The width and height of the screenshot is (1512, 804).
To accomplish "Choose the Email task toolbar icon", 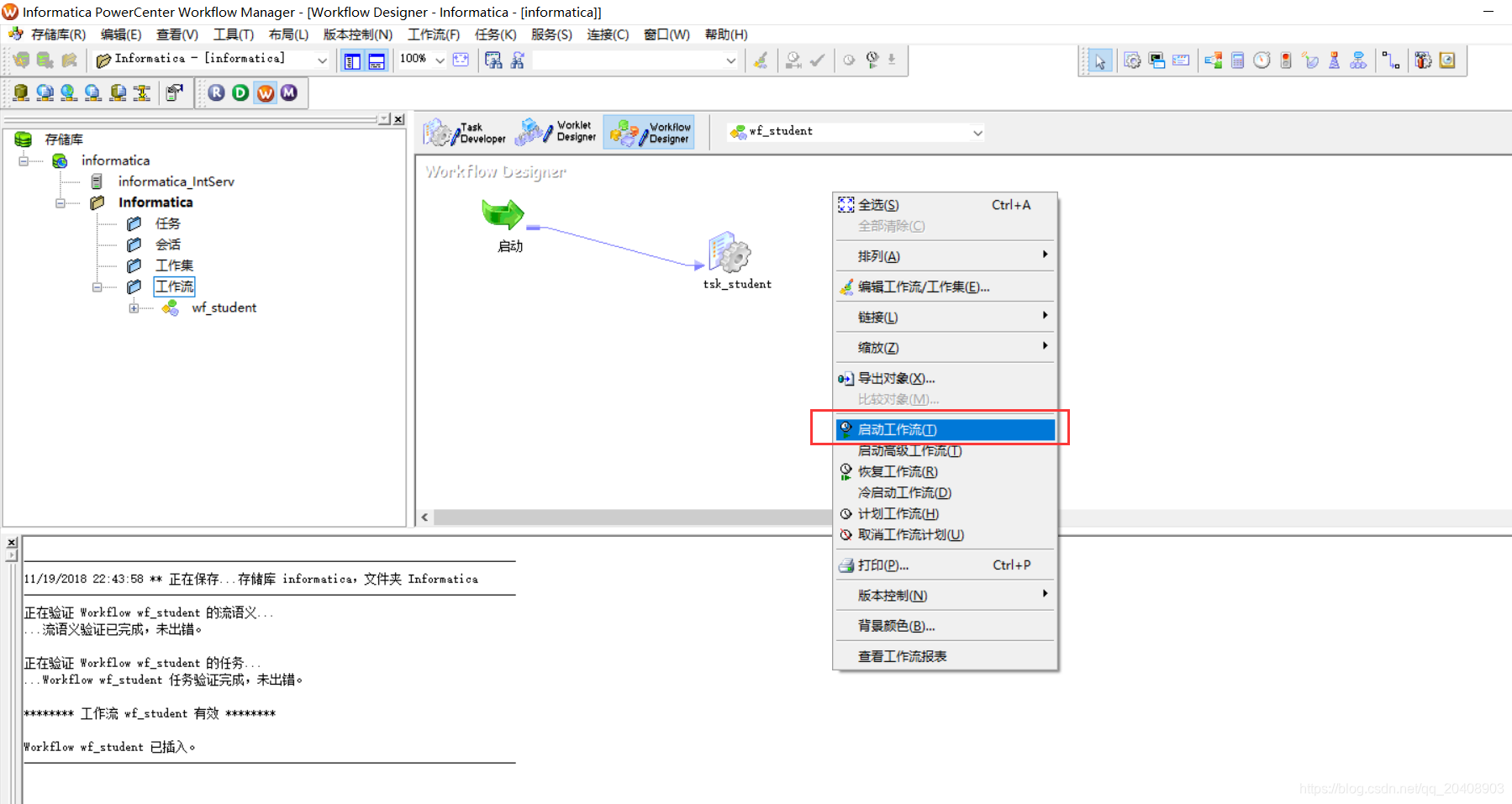I will (x=1181, y=60).
